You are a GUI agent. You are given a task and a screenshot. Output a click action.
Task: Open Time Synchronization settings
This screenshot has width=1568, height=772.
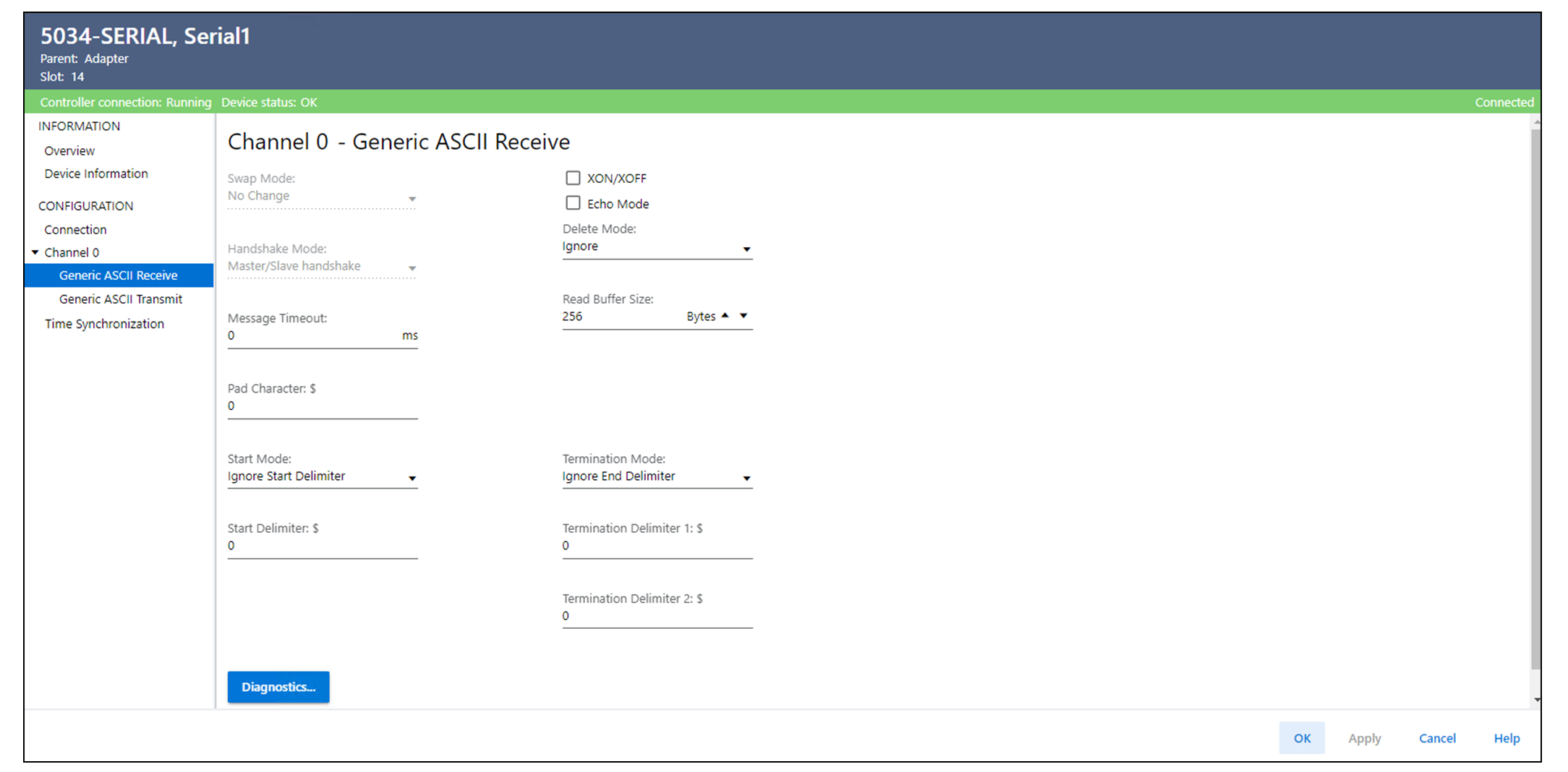click(x=104, y=324)
